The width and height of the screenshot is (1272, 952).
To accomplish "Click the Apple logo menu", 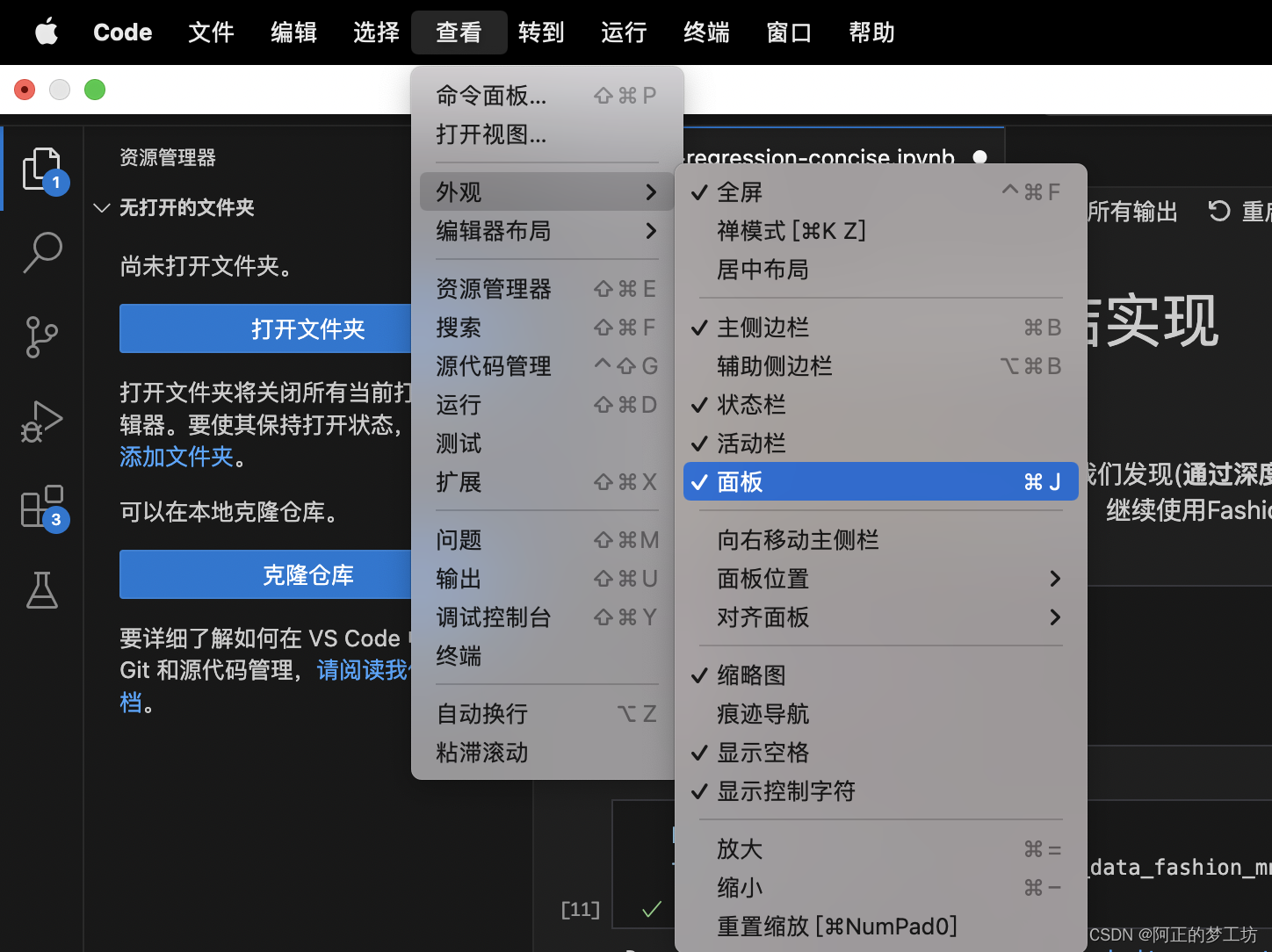I will tap(46, 32).
